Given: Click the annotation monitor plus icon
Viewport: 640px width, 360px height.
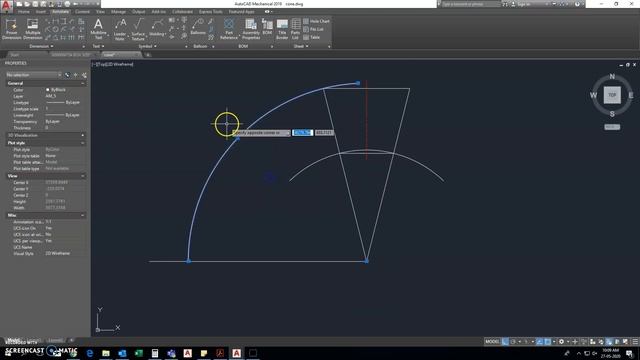Looking at the screenshot, I should 575,342.
